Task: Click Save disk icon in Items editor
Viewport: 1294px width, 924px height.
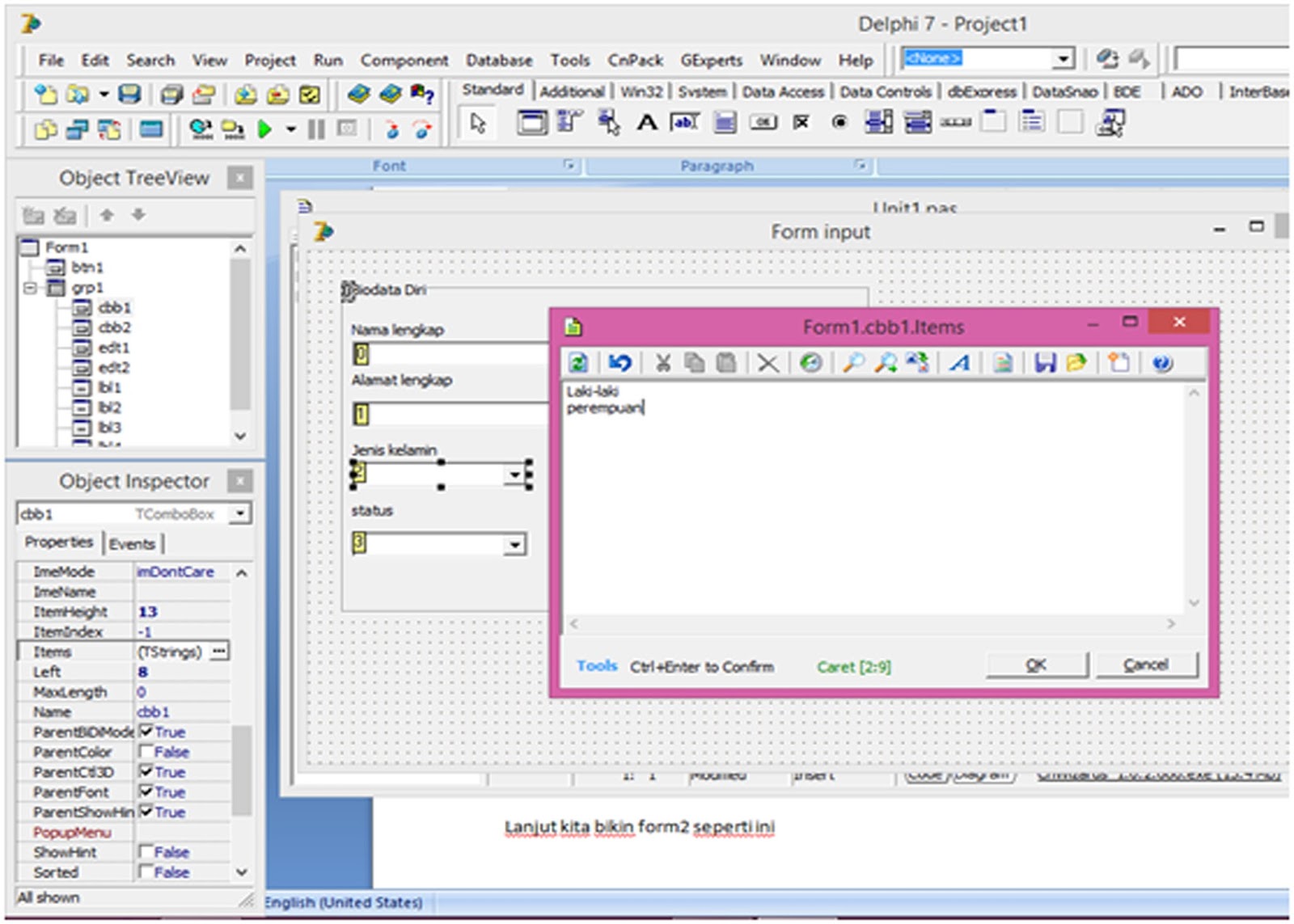Action: [x=1045, y=363]
